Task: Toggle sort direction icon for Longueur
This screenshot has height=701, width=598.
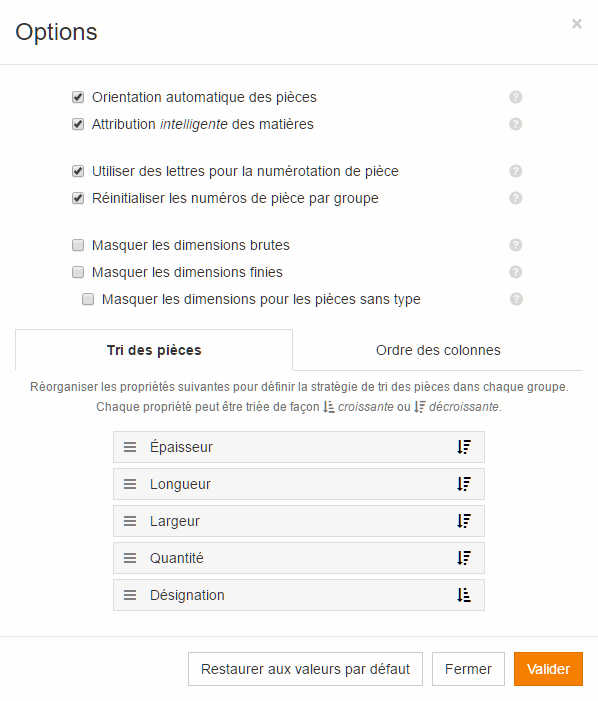Action: tap(464, 484)
